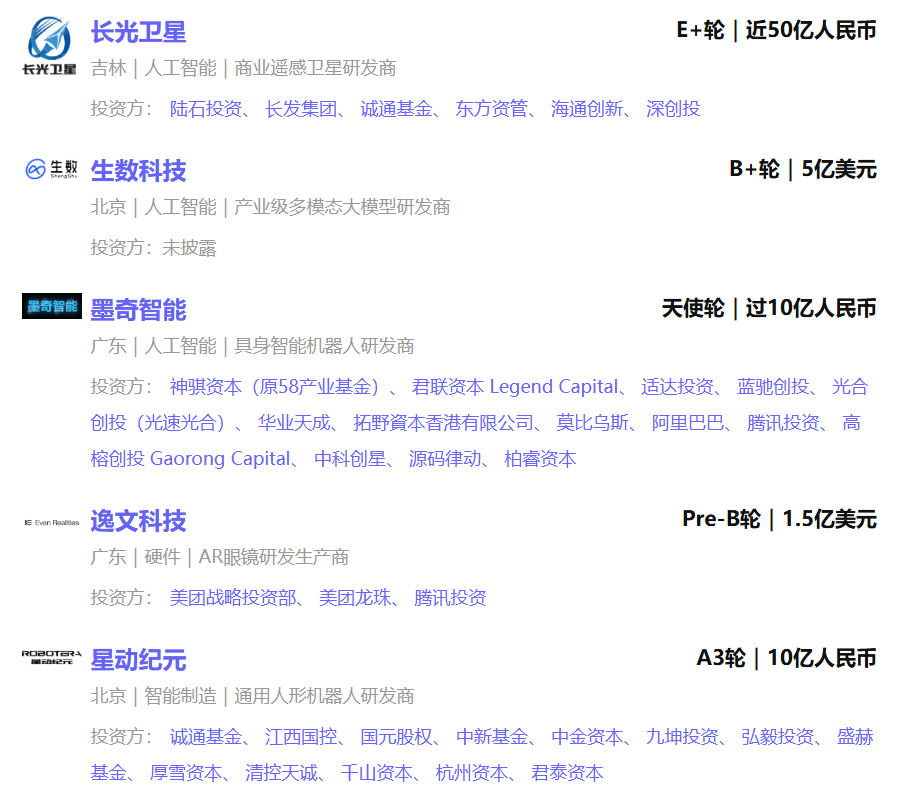Open 诚通基金 under 长光卫星
Screen dimensions: 897x804
(x=396, y=108)
